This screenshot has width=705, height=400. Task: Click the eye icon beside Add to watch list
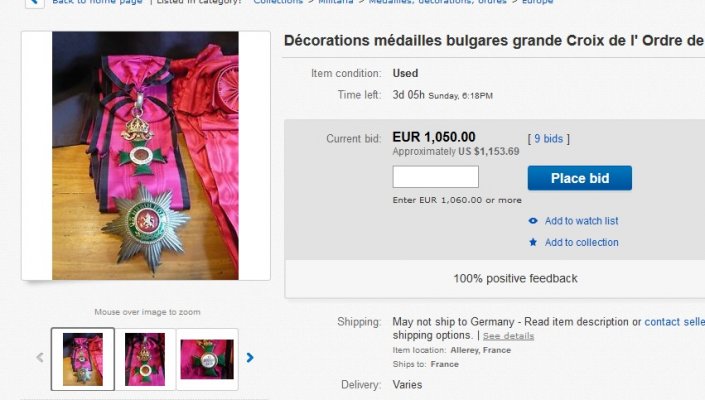click(x=533, y=221)
